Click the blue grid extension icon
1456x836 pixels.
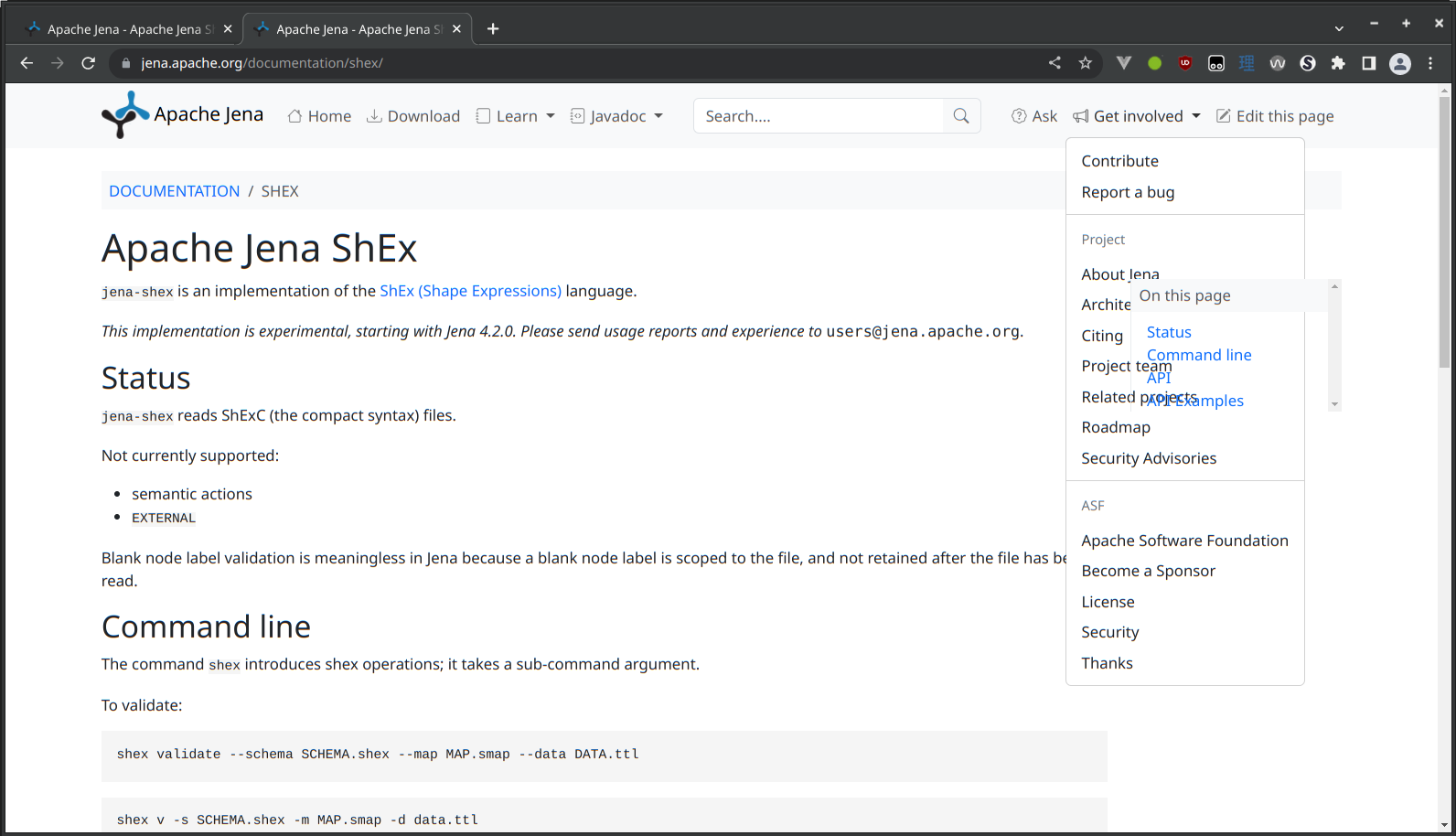[x=1247, y=63]
